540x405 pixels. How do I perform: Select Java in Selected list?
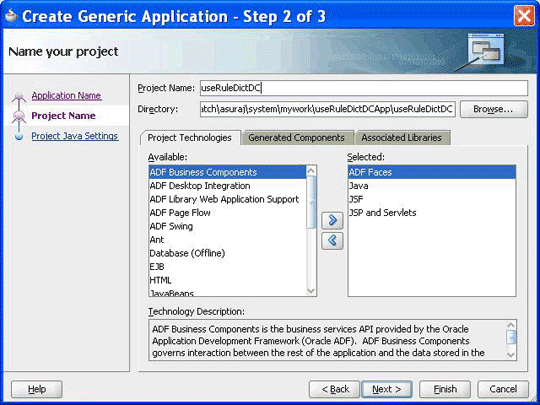click(432, 186)
